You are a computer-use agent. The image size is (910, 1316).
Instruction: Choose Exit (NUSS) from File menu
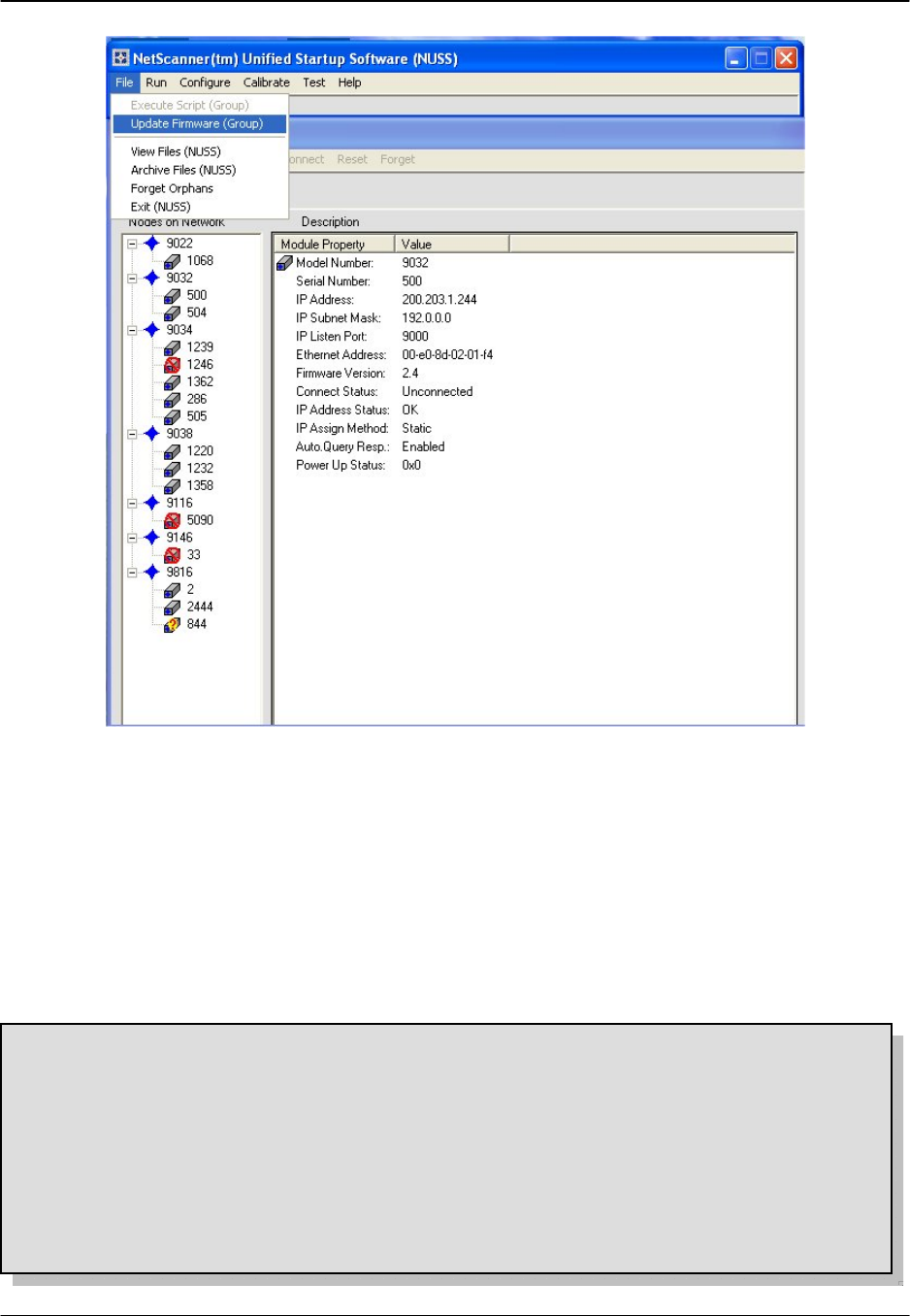[160, 207]
